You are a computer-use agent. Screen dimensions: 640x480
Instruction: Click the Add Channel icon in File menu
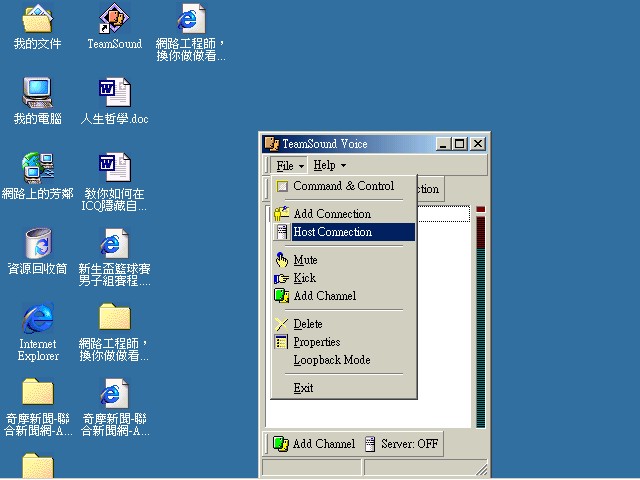281,296
